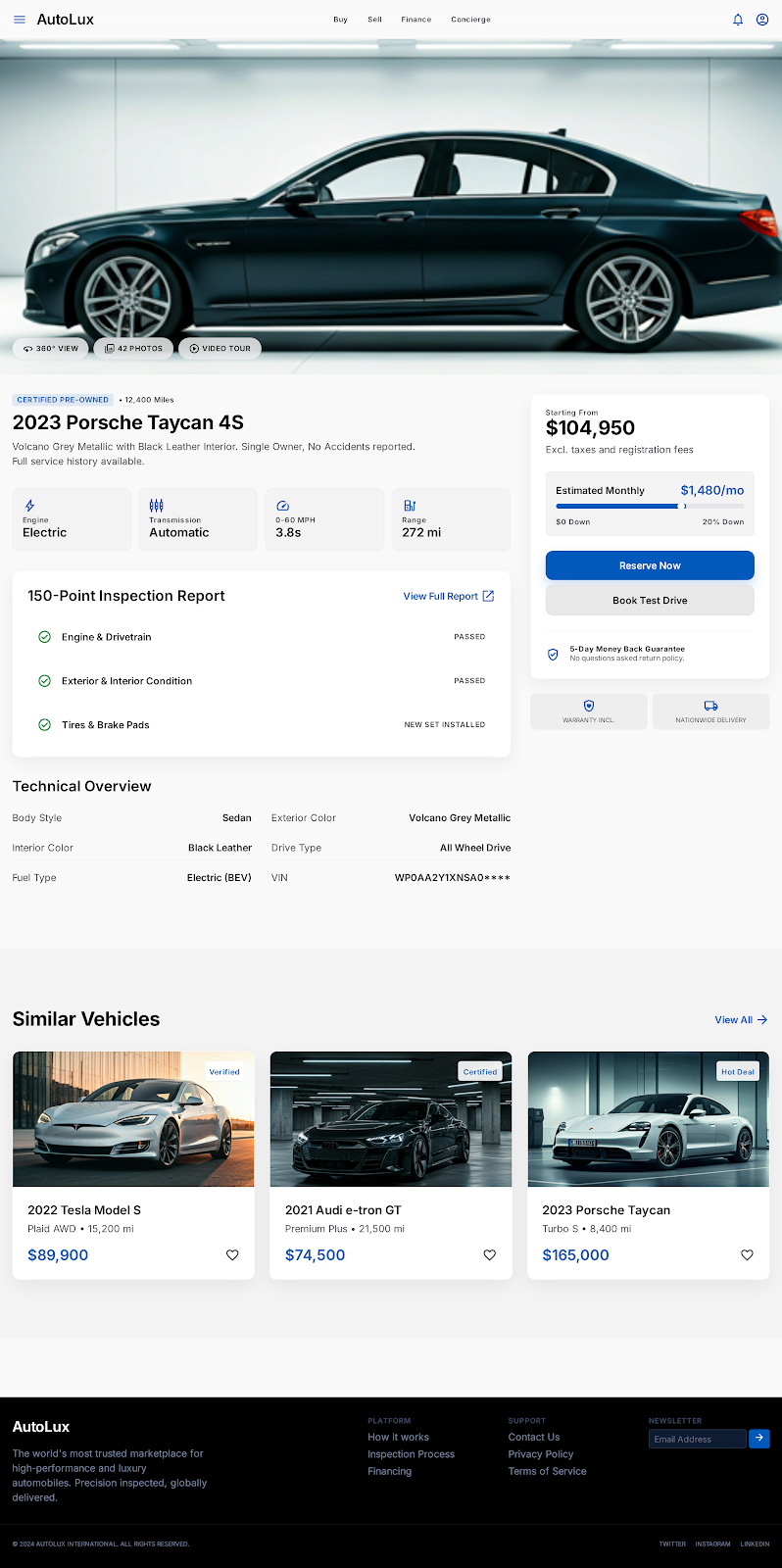This screenshot has height=1568, width=782.
Task: Open Privacy Policy footer link
Action: click(541, 1454)
